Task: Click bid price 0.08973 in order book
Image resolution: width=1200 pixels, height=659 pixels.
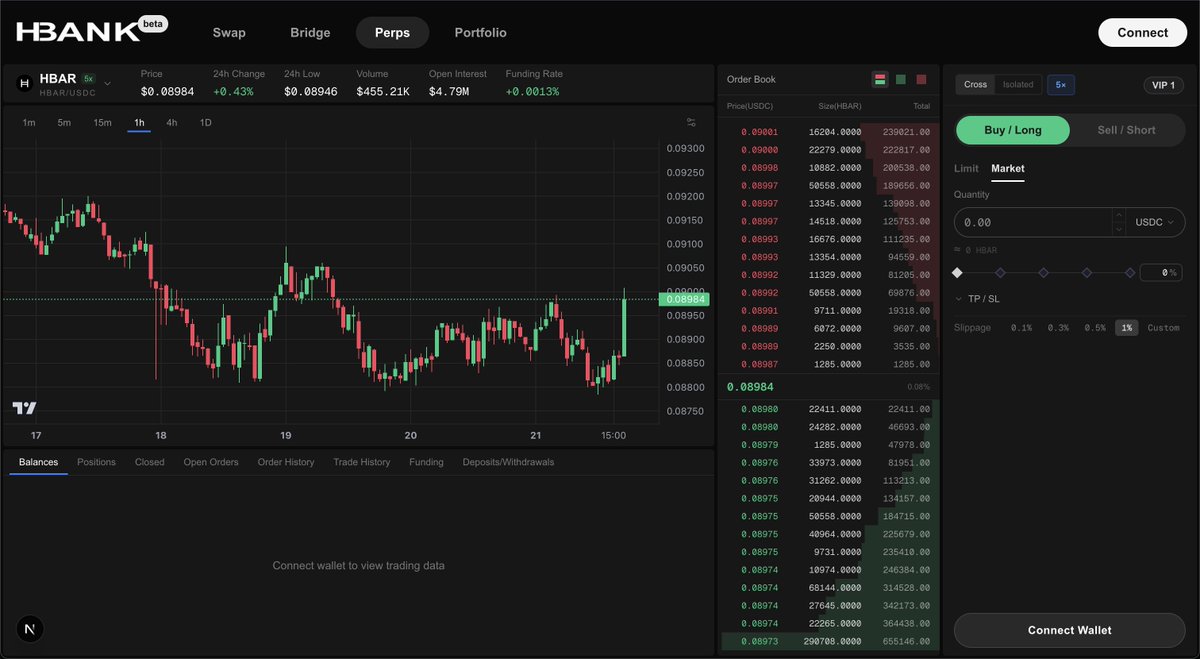Action: [x=759, y=642]
